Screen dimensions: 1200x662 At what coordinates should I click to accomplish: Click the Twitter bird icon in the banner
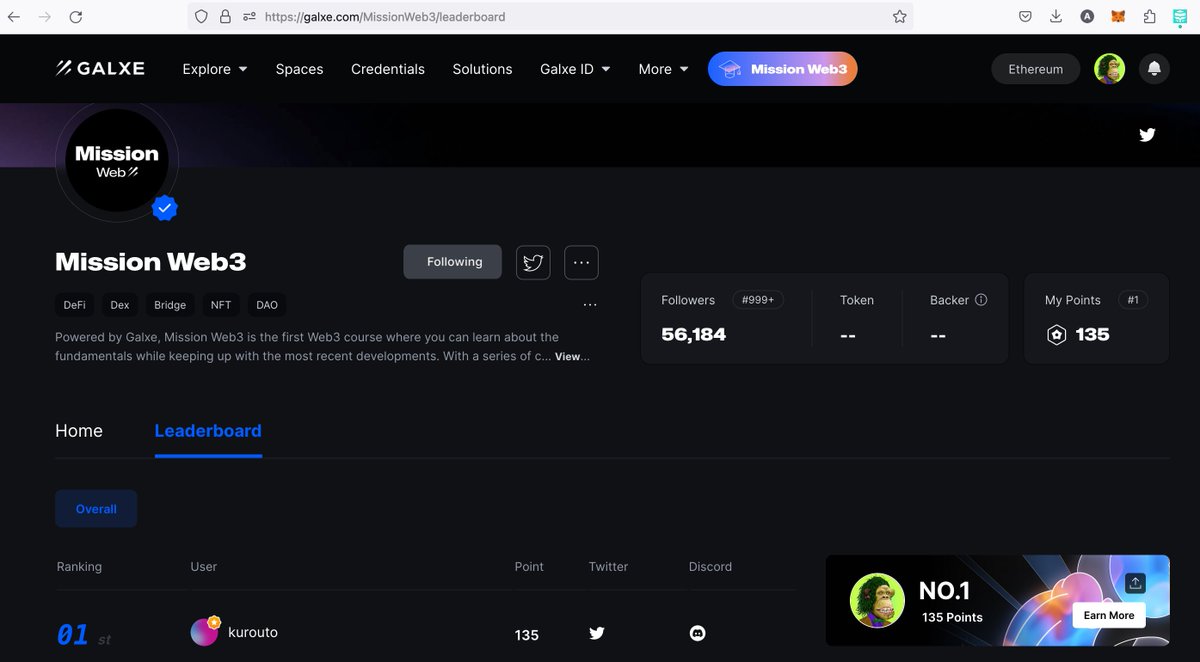(1147, 135)
